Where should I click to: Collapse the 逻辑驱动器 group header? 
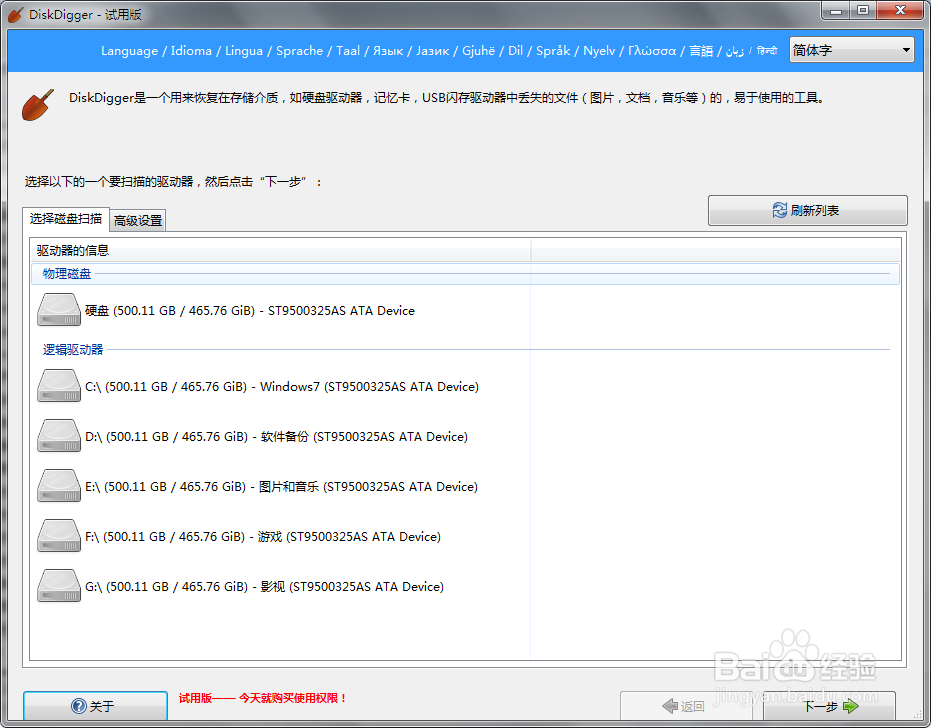(466, 349)
